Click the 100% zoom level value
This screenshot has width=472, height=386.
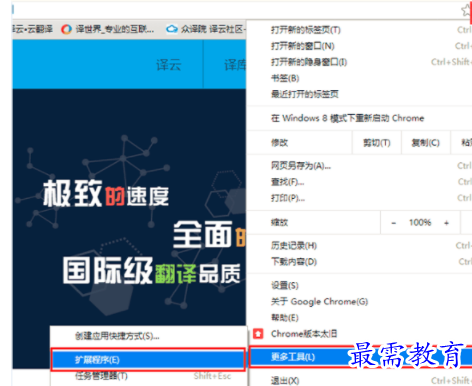click(420, 222)
